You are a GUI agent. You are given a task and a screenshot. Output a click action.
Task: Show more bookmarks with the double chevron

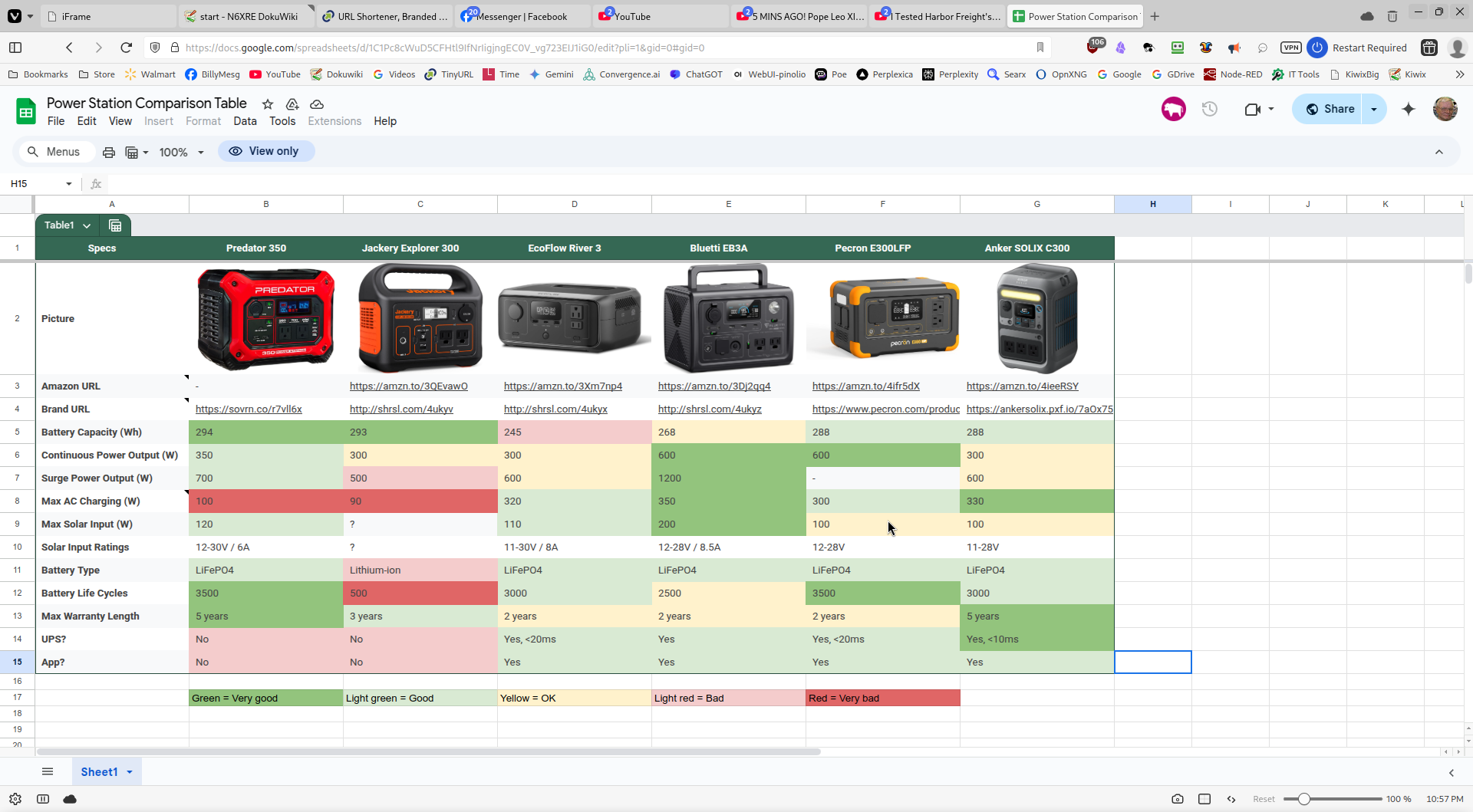(x=1459, y=74)
